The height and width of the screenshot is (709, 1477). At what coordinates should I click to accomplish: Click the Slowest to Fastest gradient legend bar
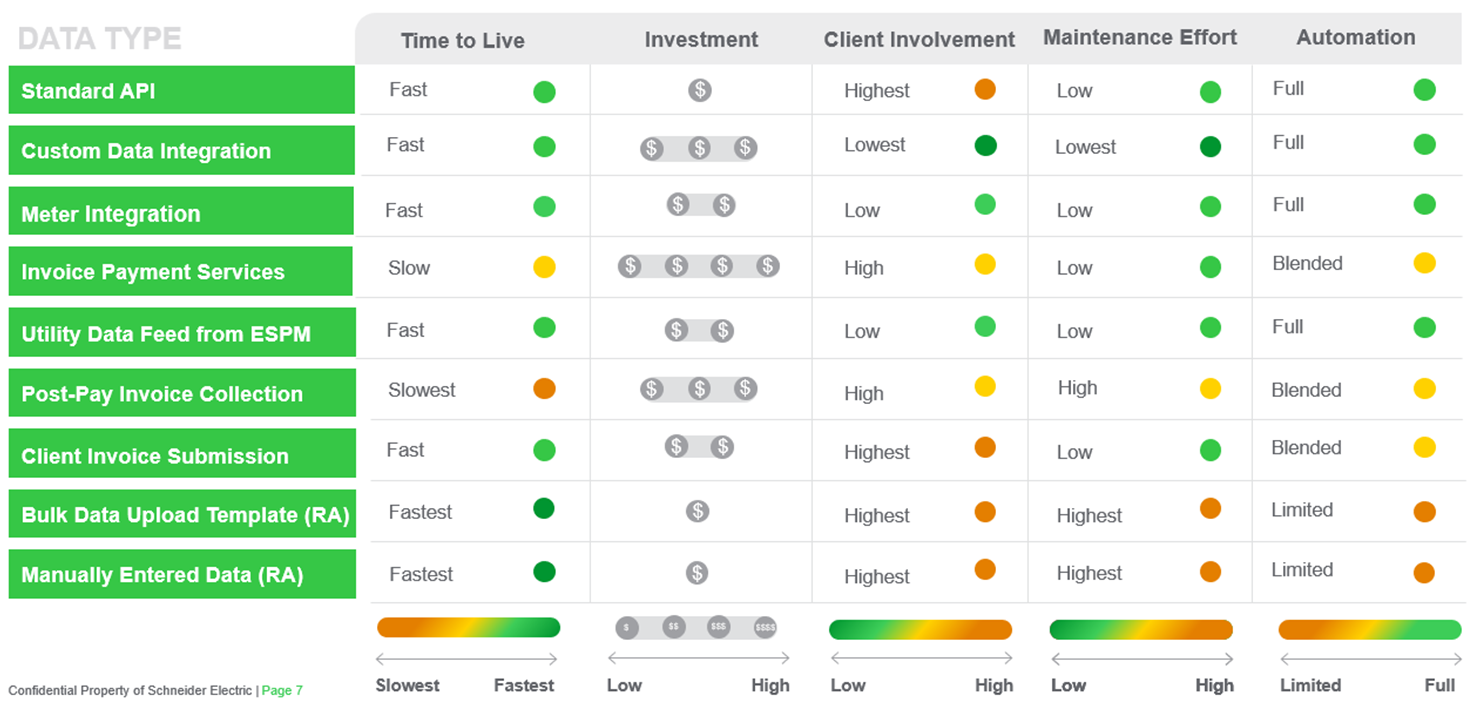pyautogui.click(x=468, y=628)
